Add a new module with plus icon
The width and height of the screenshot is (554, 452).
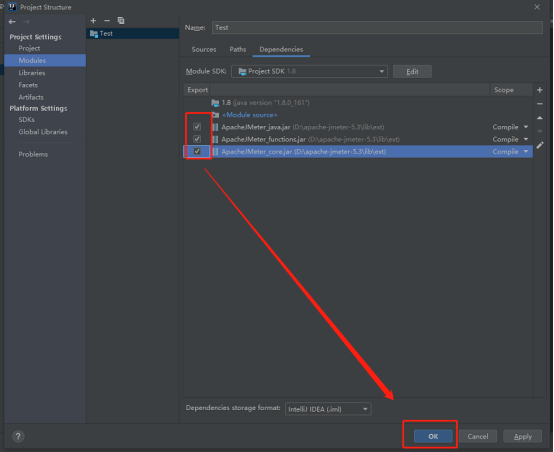click(x=93, y=20)
